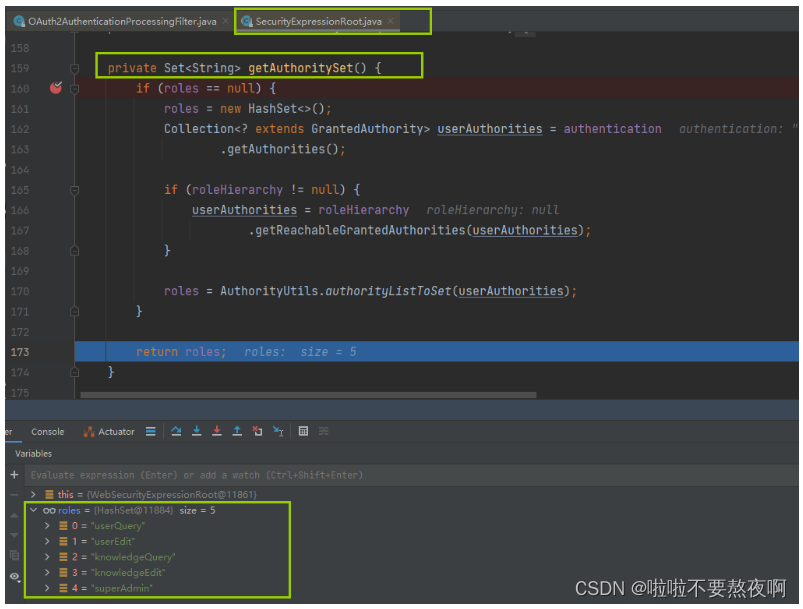Collapse the roles variable node
Viewport: 803px width, 609px height.
pyautogui.click(x=34, y=510)
